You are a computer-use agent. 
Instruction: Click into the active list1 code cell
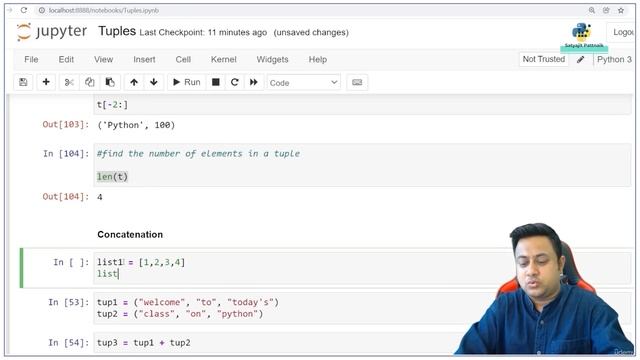point(362,268)
